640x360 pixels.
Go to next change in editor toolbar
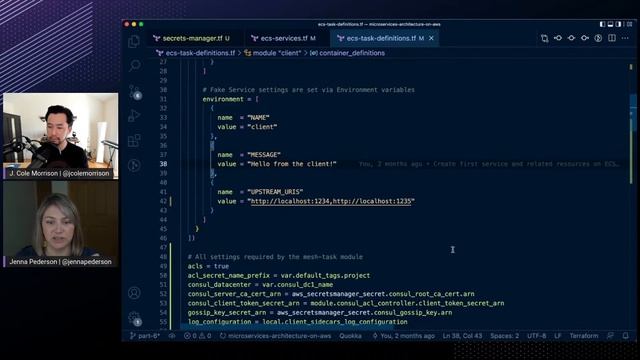585,38
